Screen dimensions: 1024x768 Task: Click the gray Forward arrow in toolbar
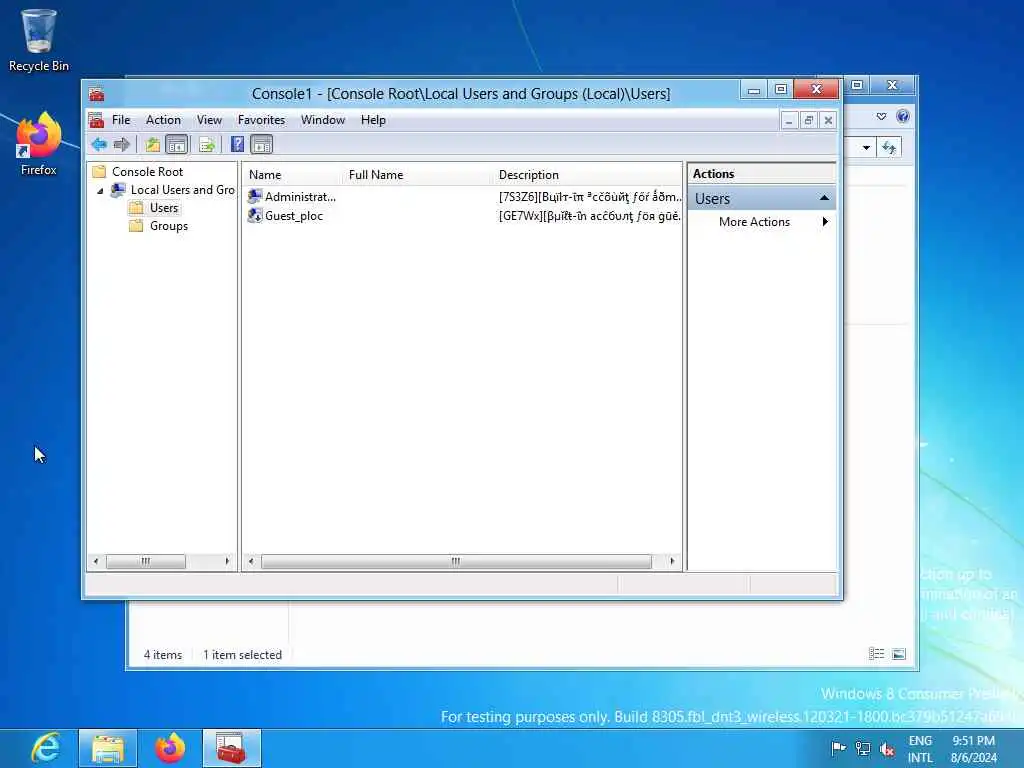point(122,144)
